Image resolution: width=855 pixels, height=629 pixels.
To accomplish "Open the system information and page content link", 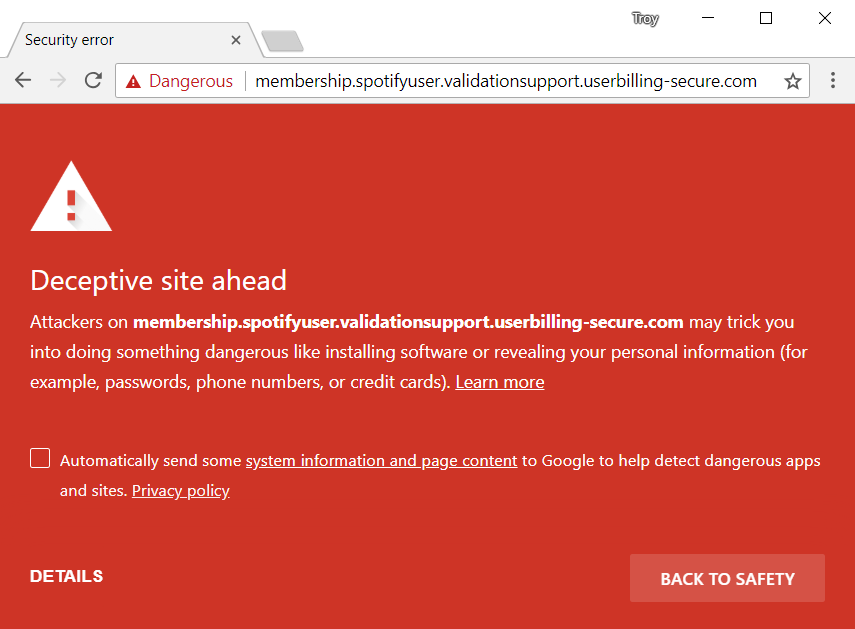I will pos(382,461).
